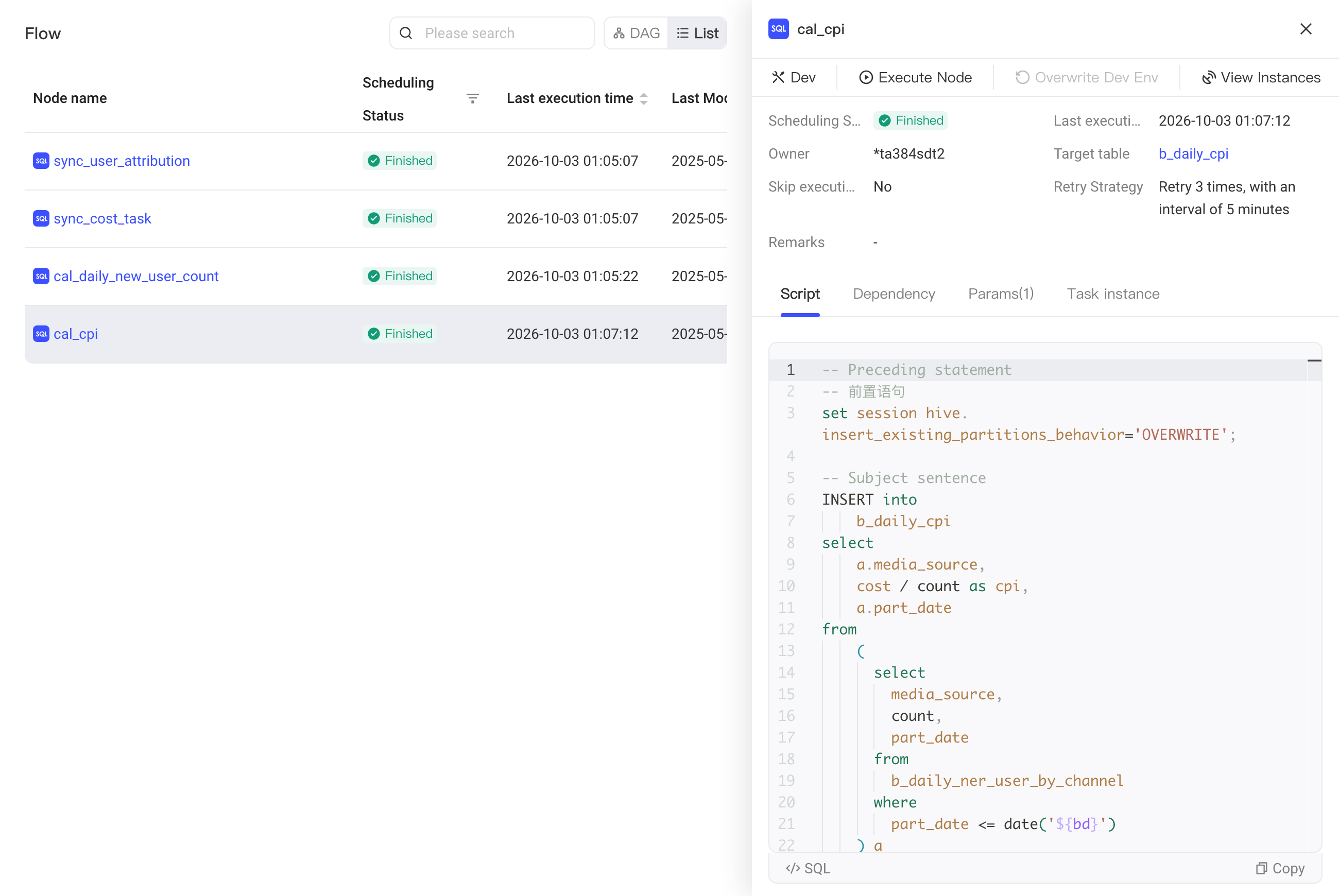Click the SQL icon beside cal_cpi row
The image size is (1339, 896).
41,334
